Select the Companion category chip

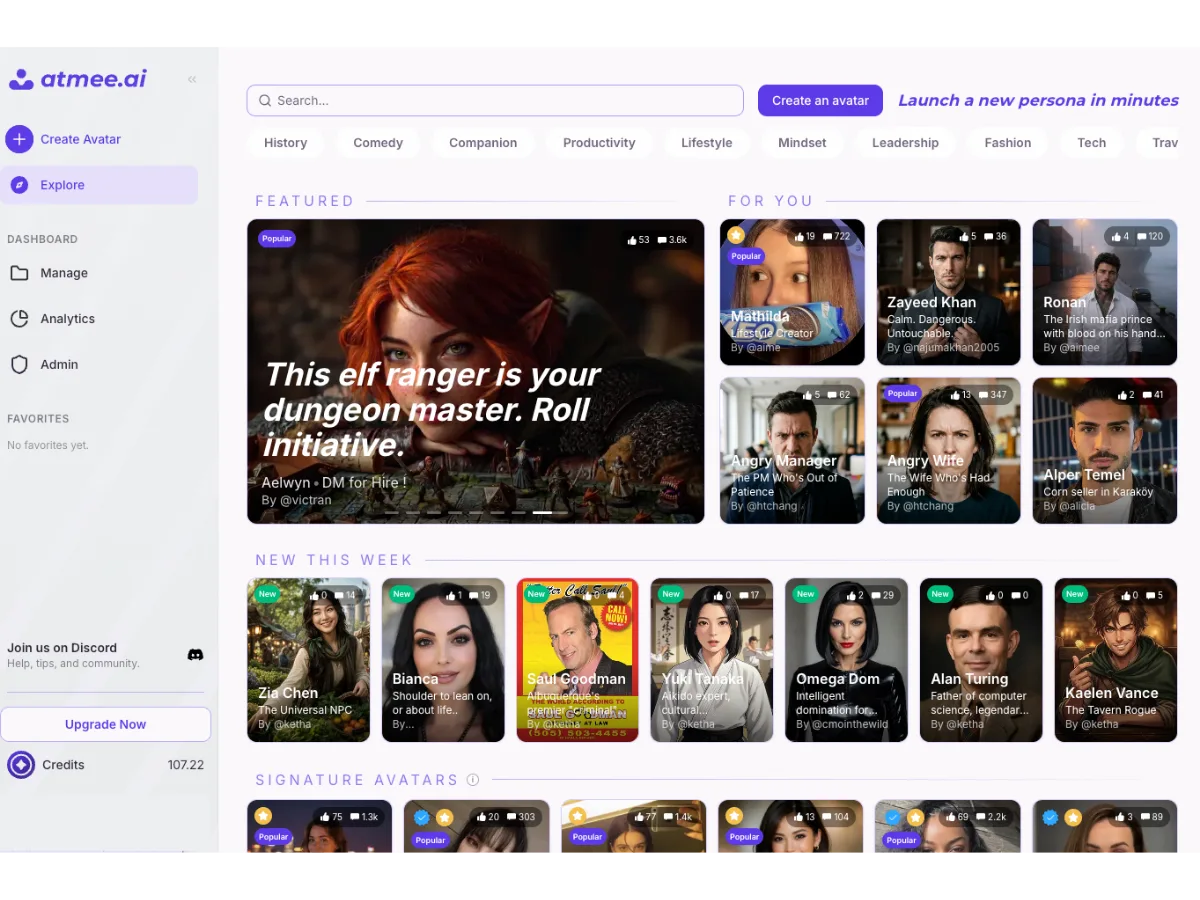[x=483, y=143]
